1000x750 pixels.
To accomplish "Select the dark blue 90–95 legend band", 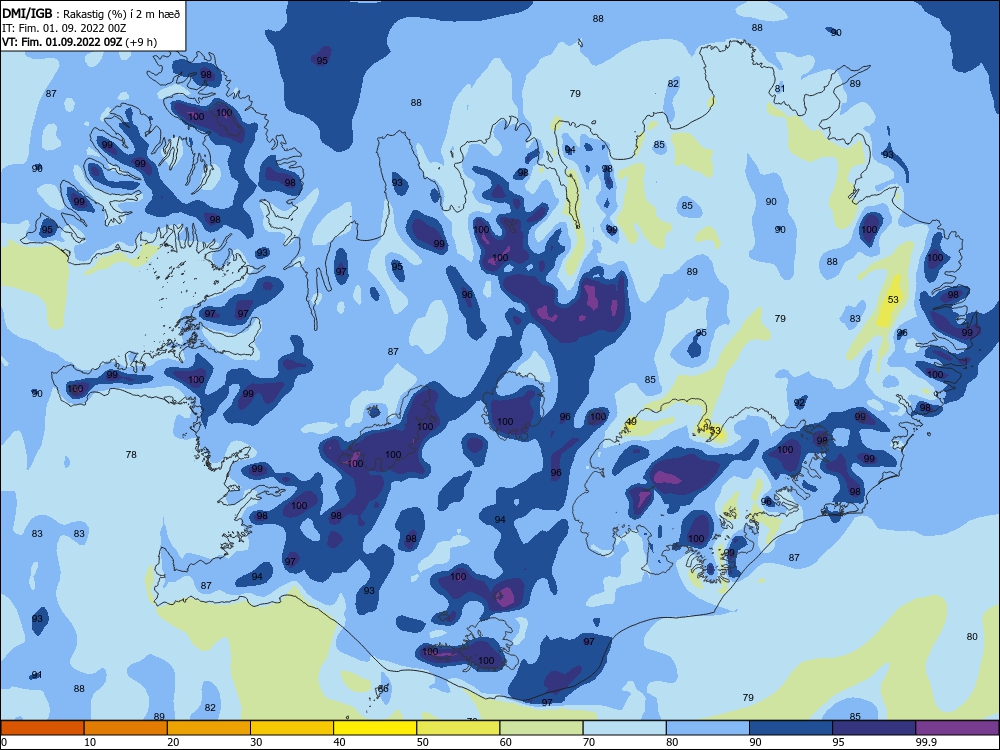I will click(x=791, y=728).
